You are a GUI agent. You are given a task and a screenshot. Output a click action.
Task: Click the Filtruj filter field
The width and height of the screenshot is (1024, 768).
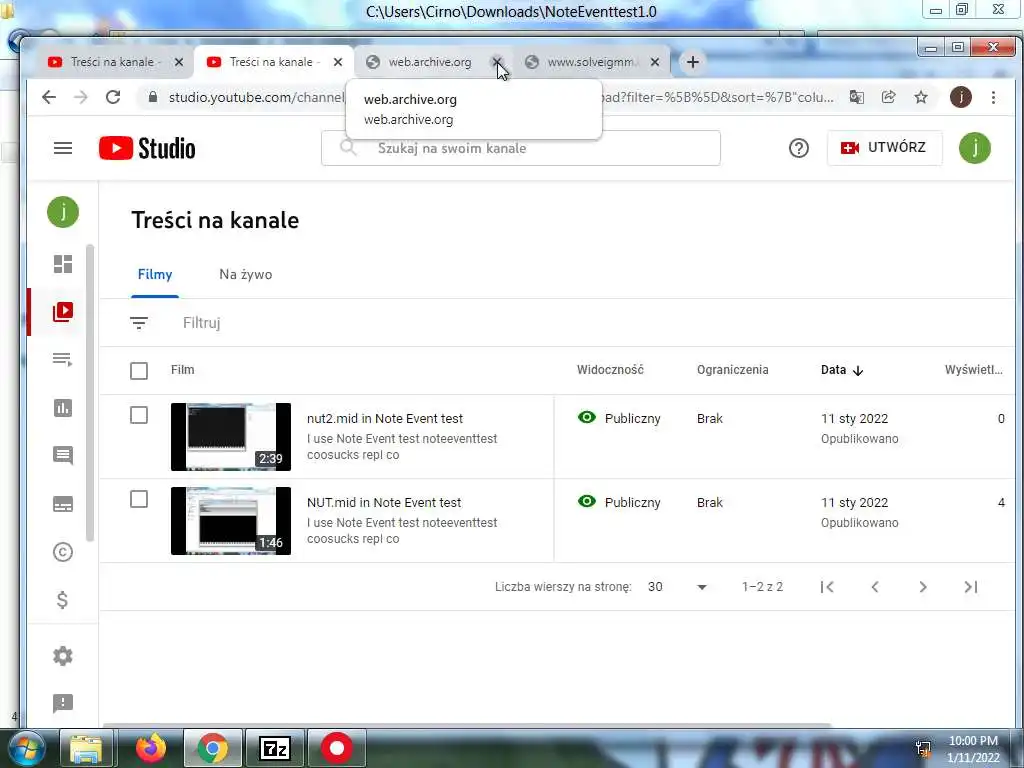pos(201,323)
